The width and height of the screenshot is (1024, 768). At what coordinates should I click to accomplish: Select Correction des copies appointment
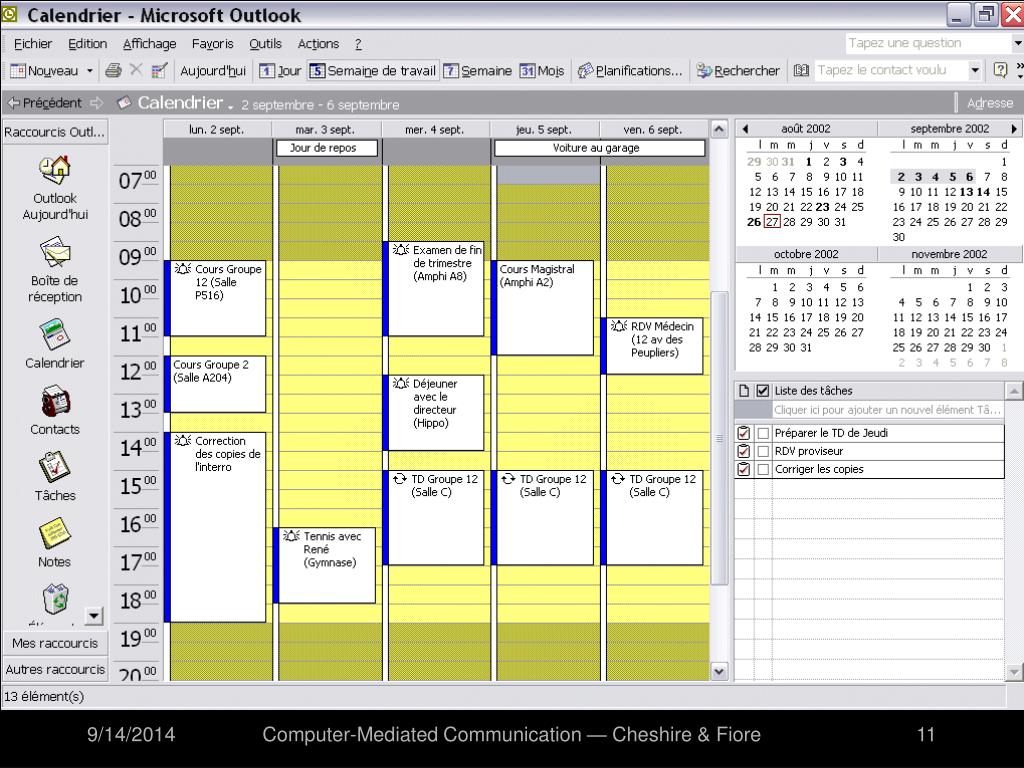(x=216, y=527)
